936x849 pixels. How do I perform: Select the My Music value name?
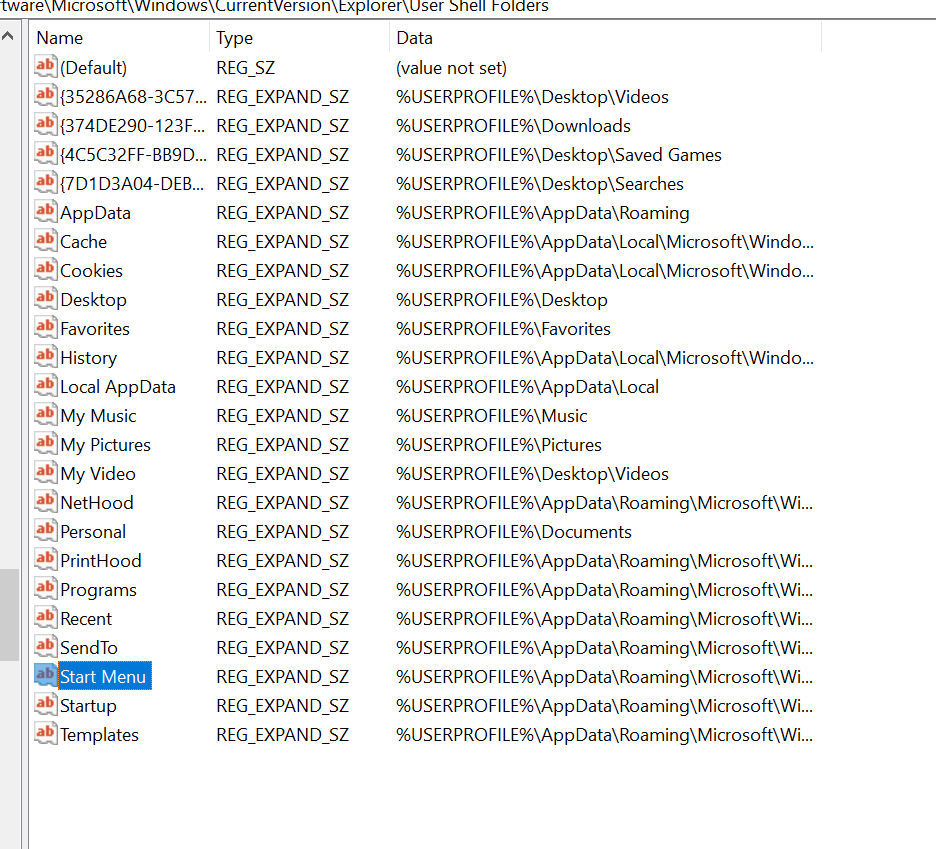pyautogui.click(x=98, y=416)
